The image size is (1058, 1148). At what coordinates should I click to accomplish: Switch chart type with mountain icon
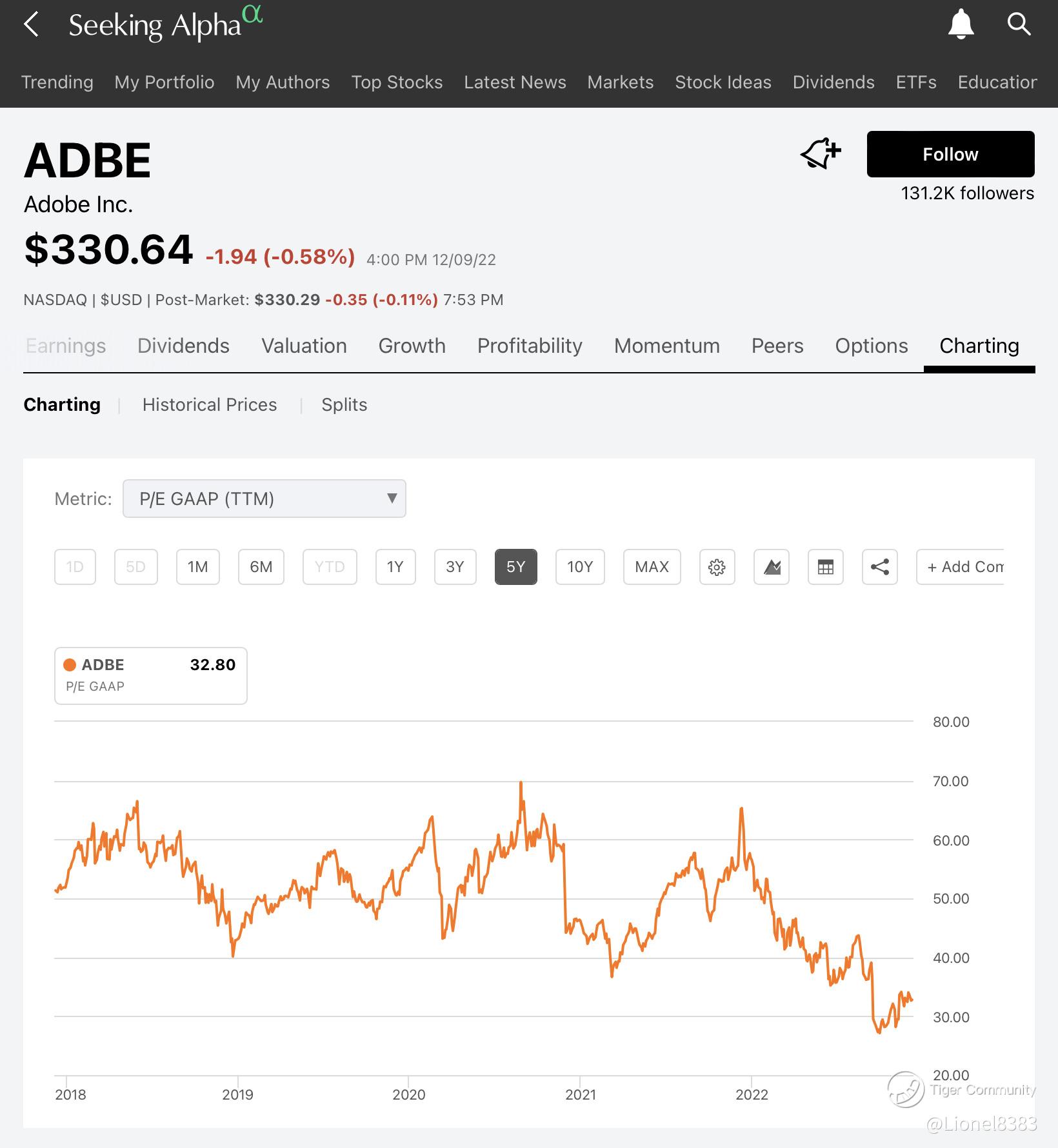pyautogui.click(x=772, y=567)
